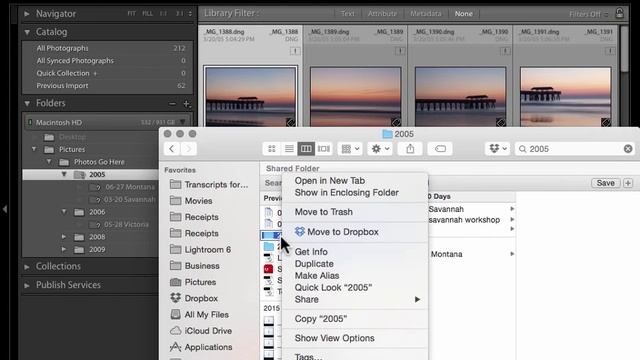Collapse the Photos Go Here folder

pos(49,162)
